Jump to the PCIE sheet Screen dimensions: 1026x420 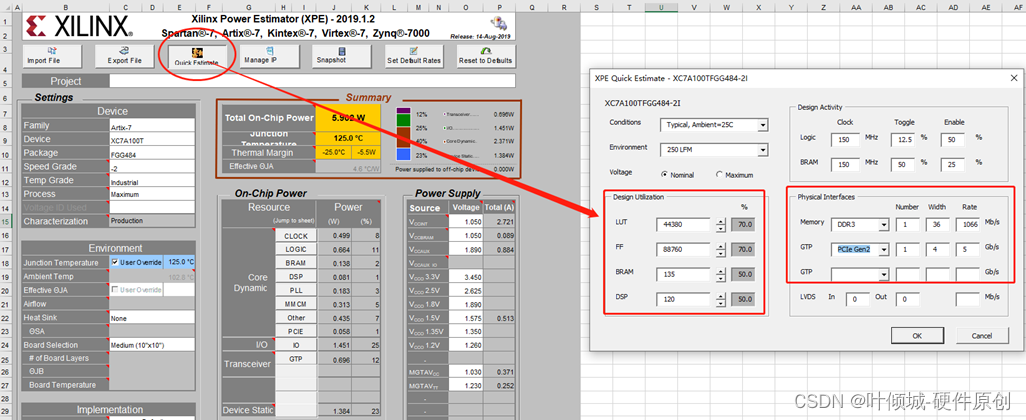pos(296,331)
